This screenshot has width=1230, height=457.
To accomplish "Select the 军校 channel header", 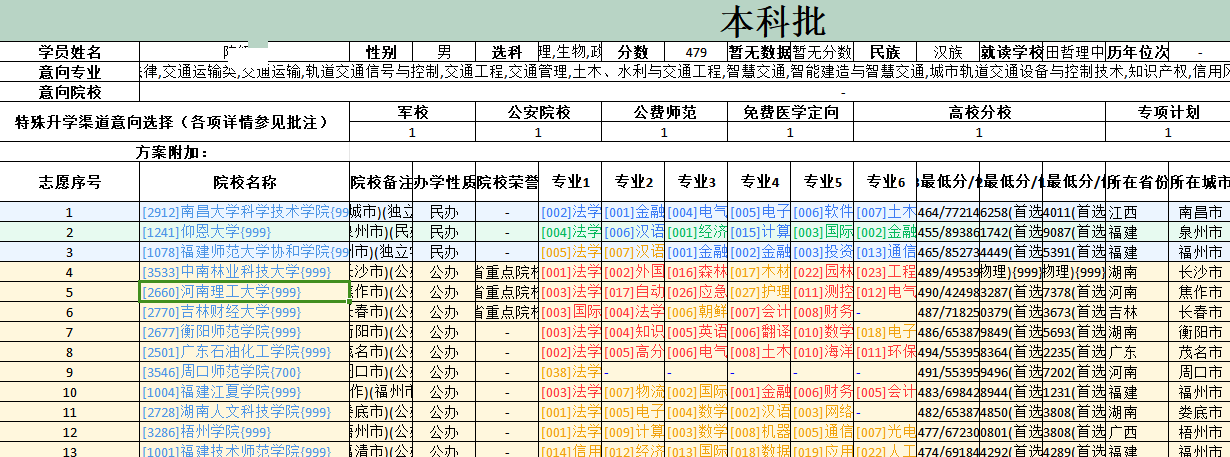I will (413, 112).
